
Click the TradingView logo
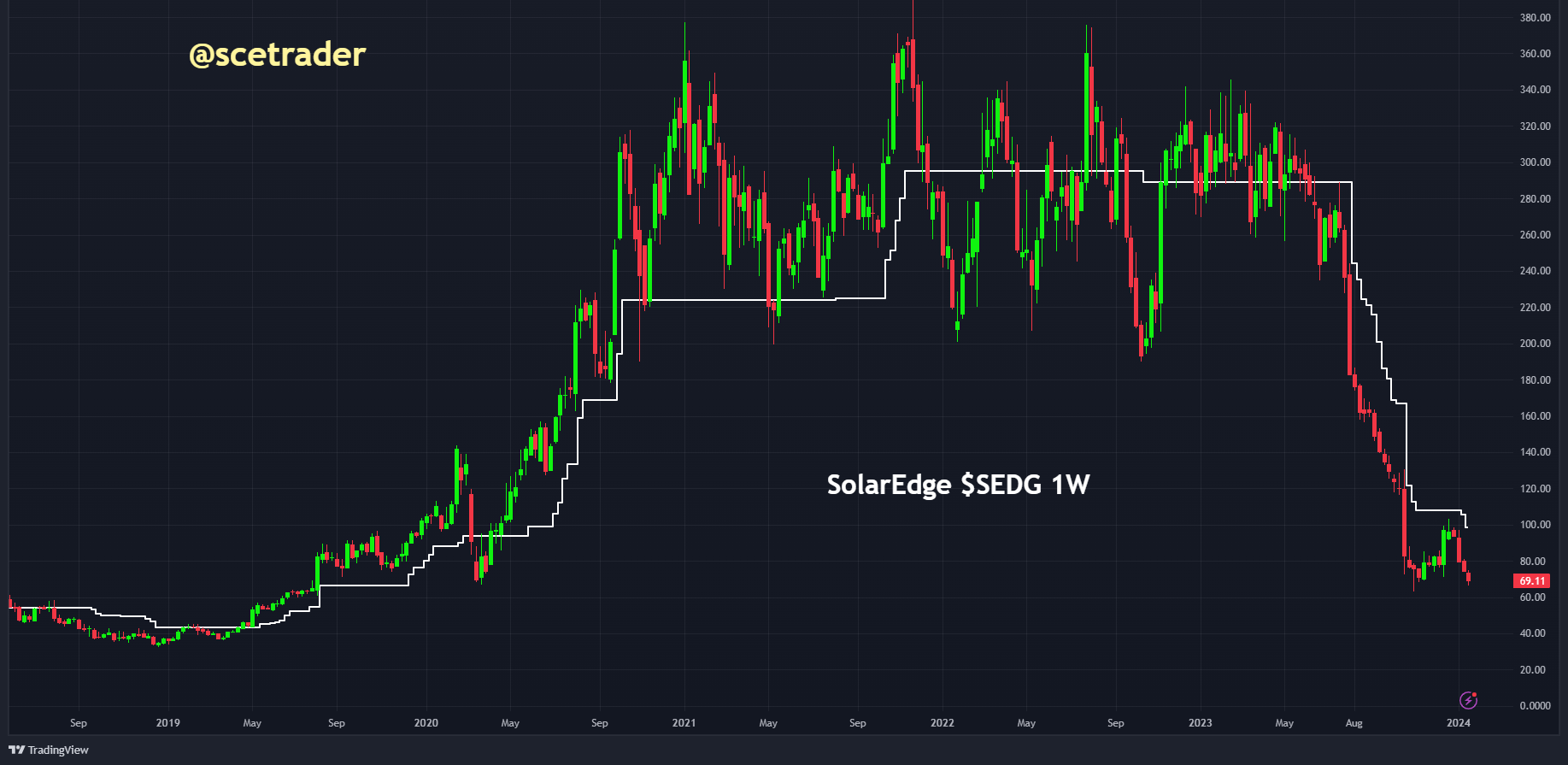click(49, 750)
